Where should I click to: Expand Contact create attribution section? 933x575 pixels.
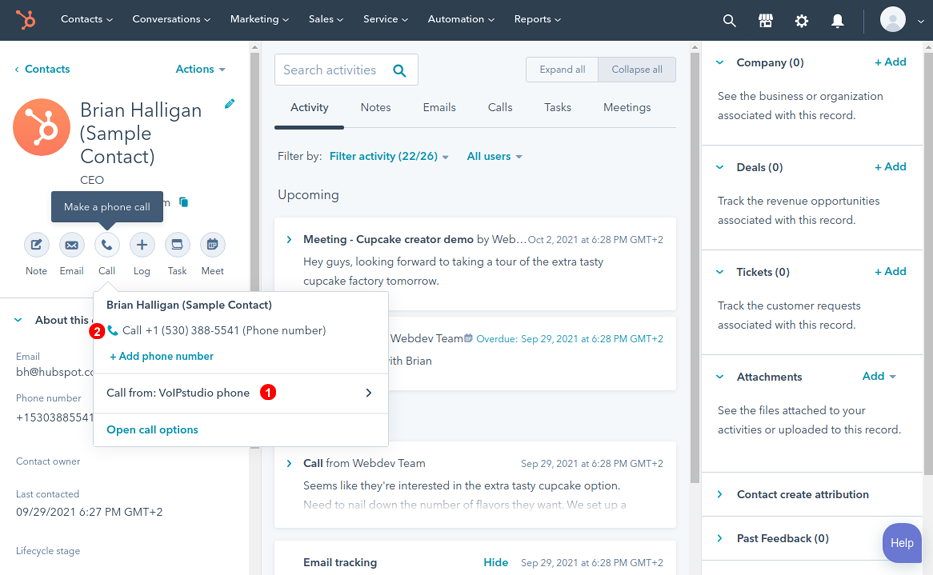pos(720,495)
